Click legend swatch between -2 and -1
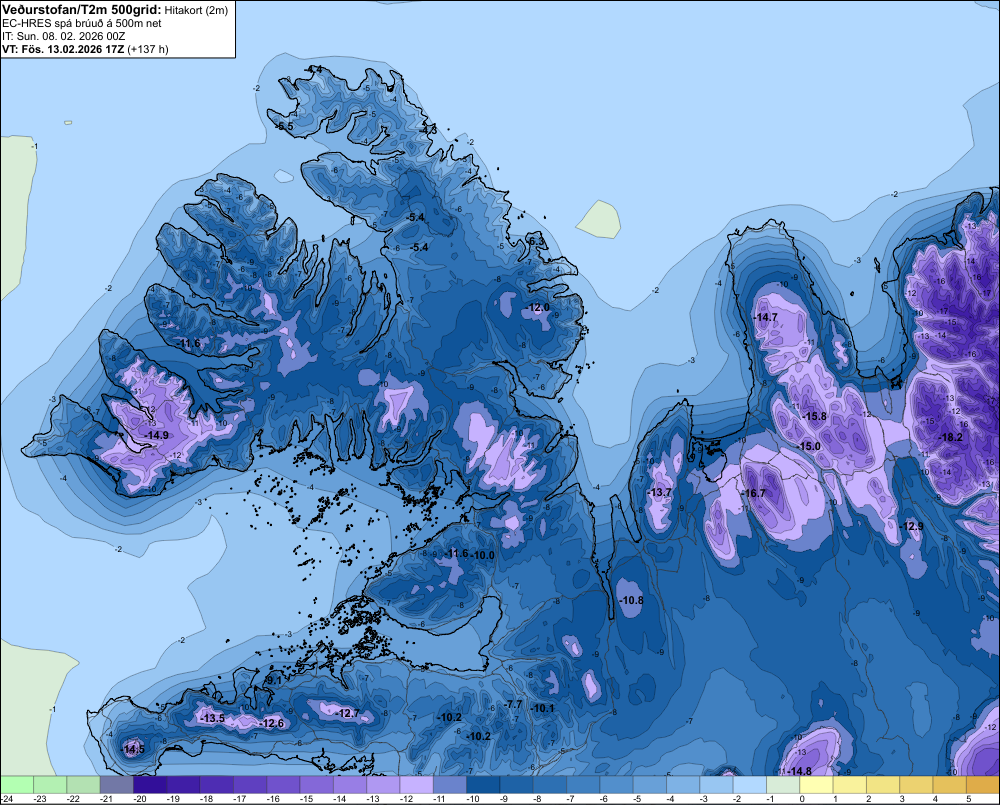The image size is (1000, 805). [x=749, y=785]
